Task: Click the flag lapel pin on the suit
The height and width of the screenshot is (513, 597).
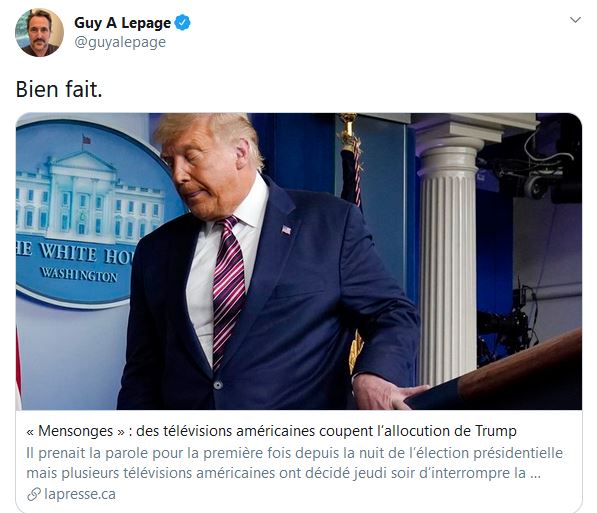Action: 286,230
